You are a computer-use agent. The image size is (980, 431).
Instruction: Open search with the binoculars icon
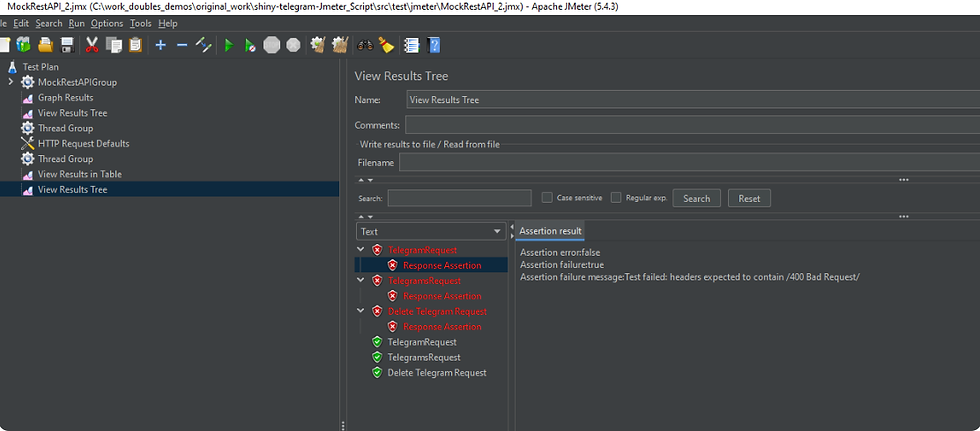coord(365,45)
